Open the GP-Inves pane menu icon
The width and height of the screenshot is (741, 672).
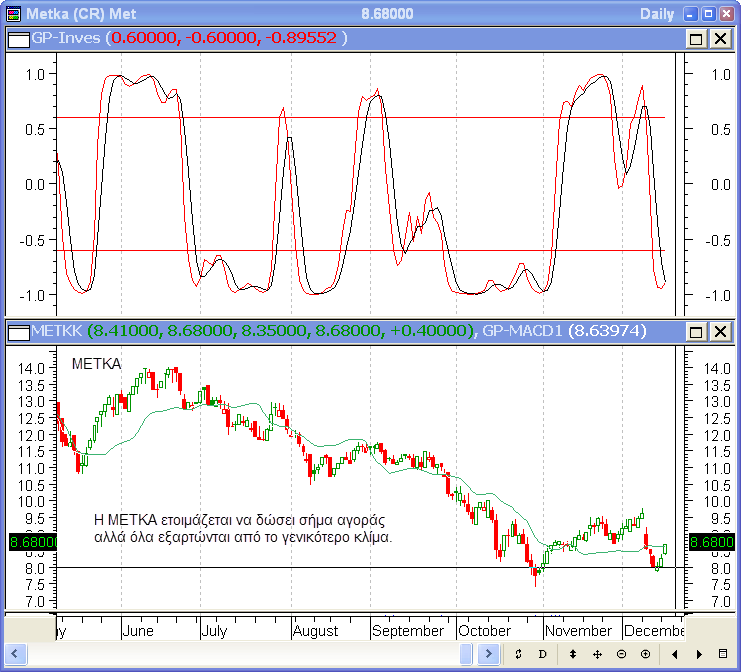pos(18,38)
